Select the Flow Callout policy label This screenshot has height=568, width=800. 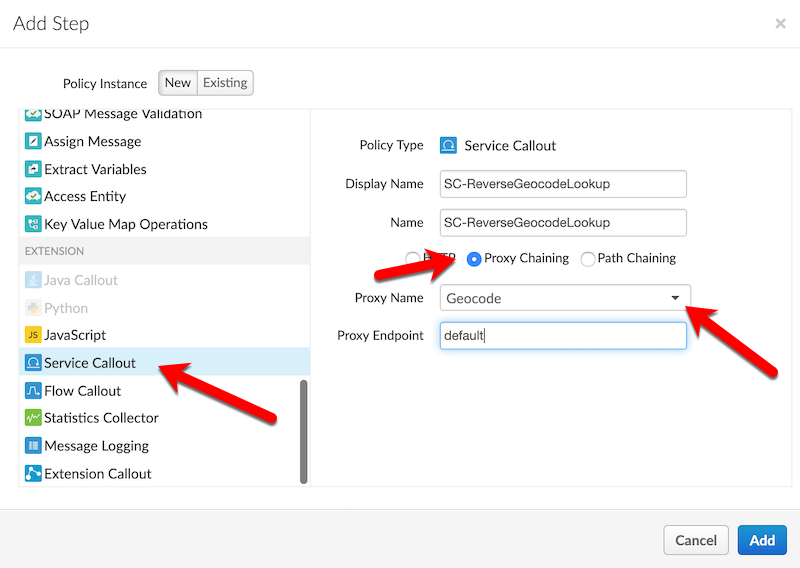click(x=83, y=391)
